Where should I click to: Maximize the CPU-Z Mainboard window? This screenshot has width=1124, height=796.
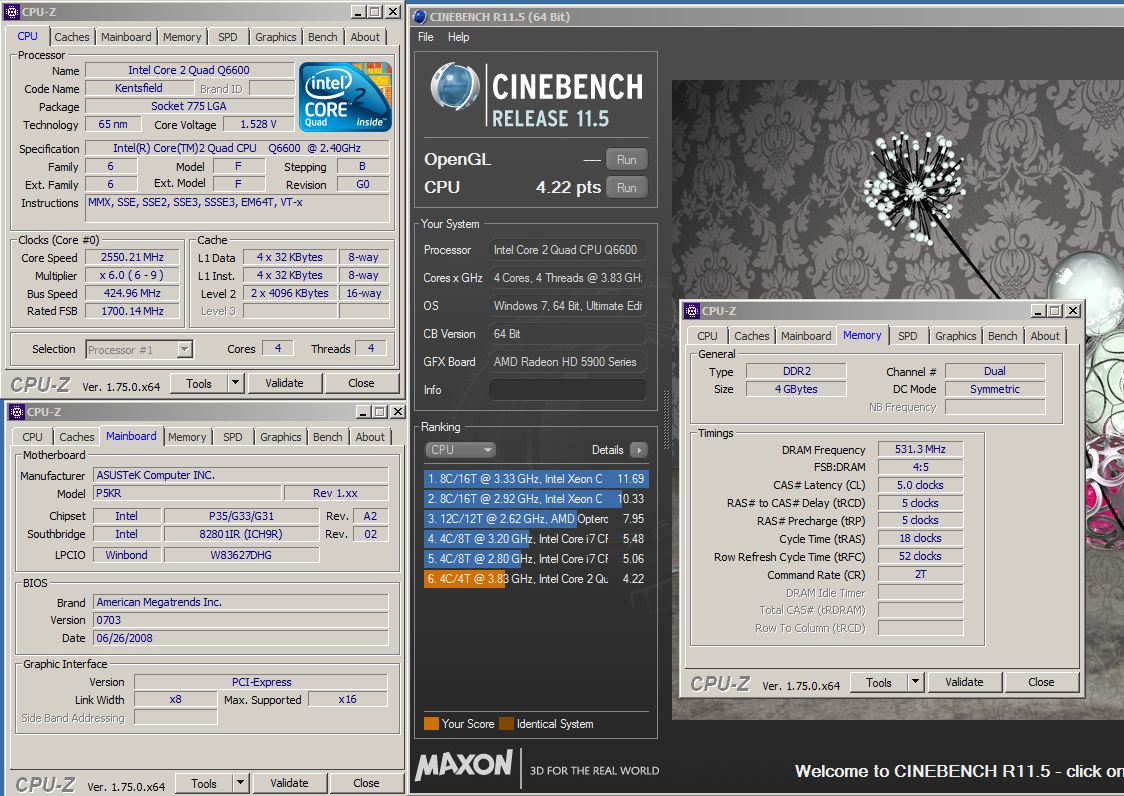point(380,412)
